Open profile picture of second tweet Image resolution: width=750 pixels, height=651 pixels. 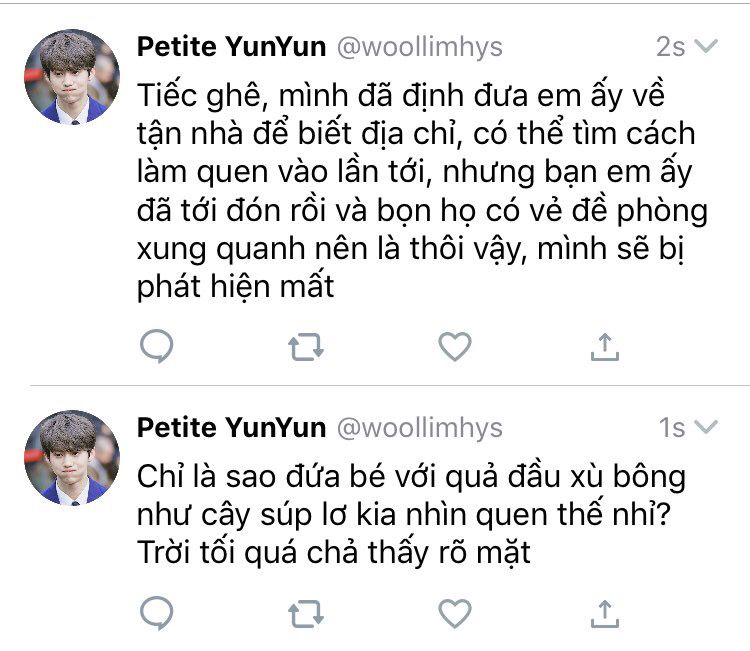(x=72, y=457)
